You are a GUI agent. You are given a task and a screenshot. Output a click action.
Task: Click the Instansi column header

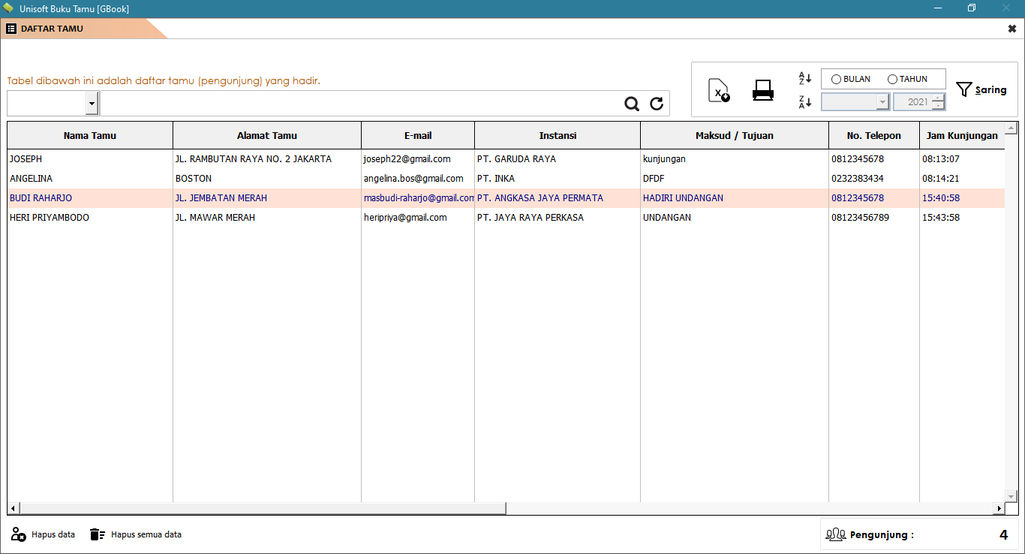557,136
